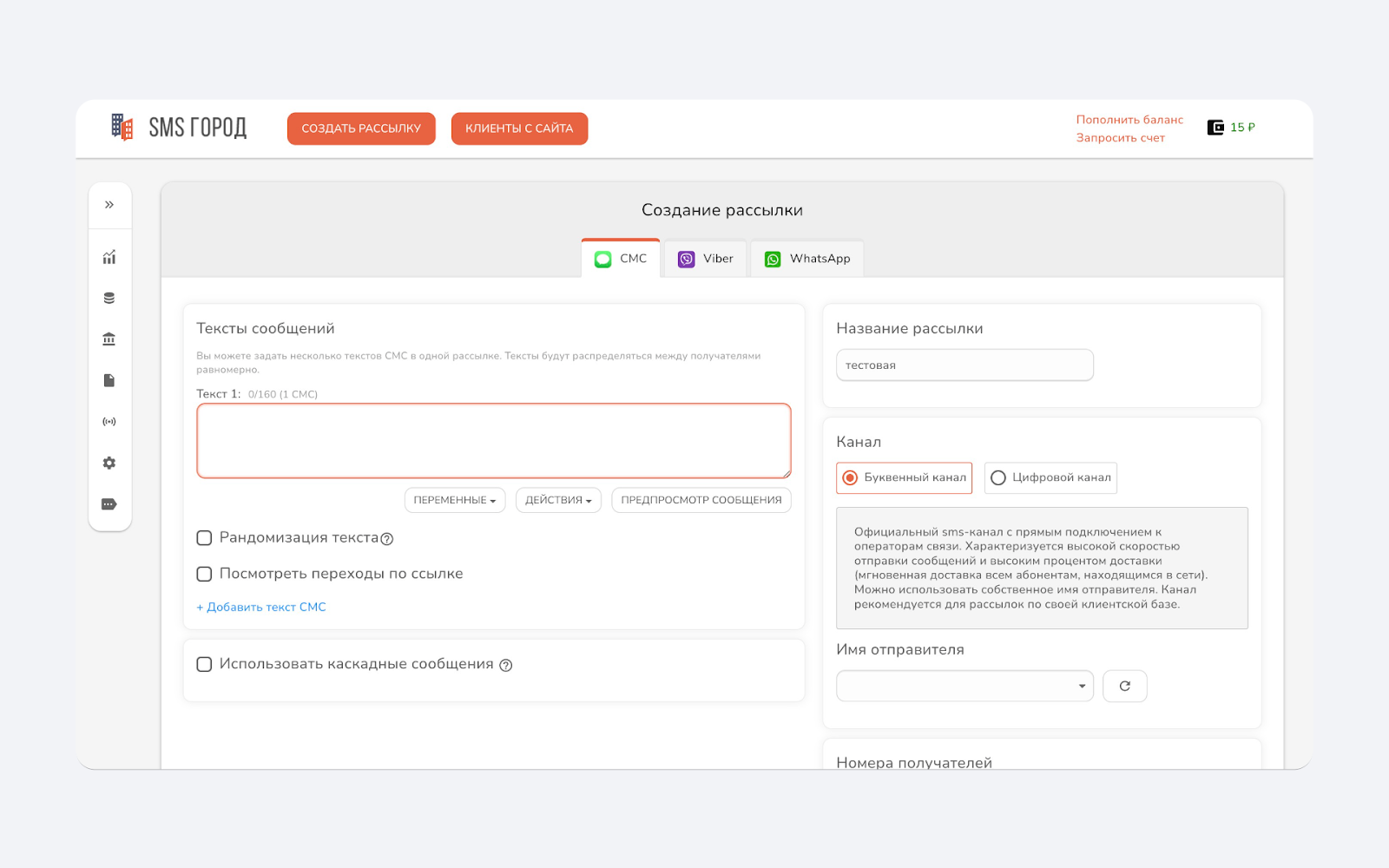Check Посмотреть переходы по ссылке option
The height and width of the screenshot is (868, 1389).
205,574
